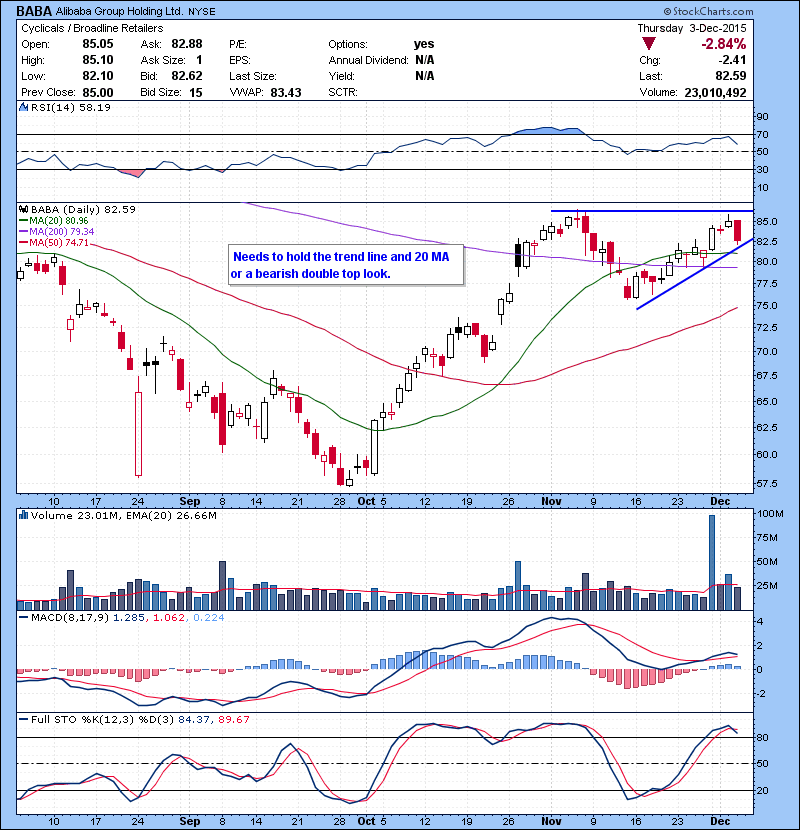Select the BABA ticker symbol in the header
The height and width of the screenshot is (830, 800).
click(x=34, y=11)
